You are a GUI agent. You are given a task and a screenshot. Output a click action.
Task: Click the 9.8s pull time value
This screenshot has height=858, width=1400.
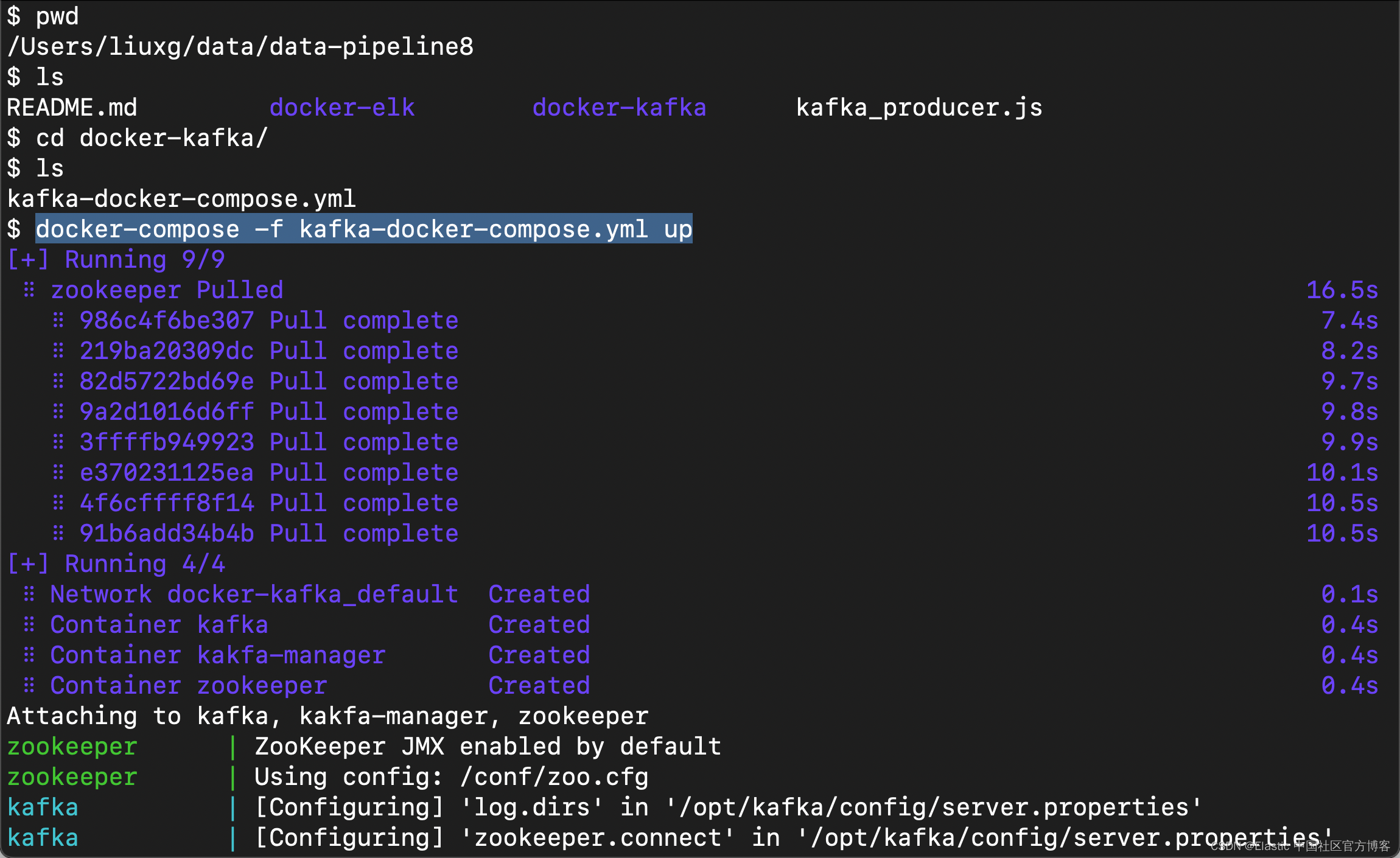(1349, 412)
